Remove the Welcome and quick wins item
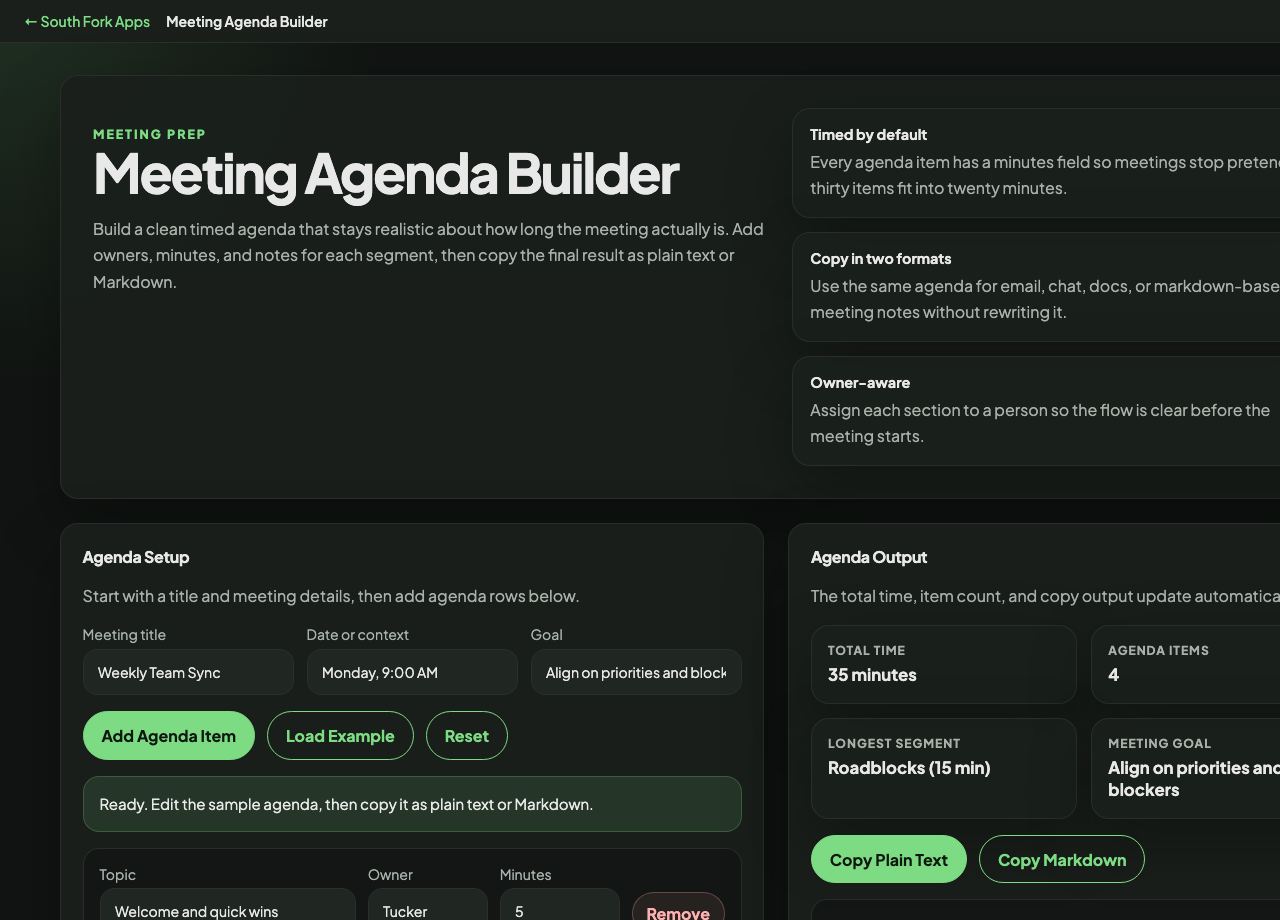 click(x=678, y=907)
